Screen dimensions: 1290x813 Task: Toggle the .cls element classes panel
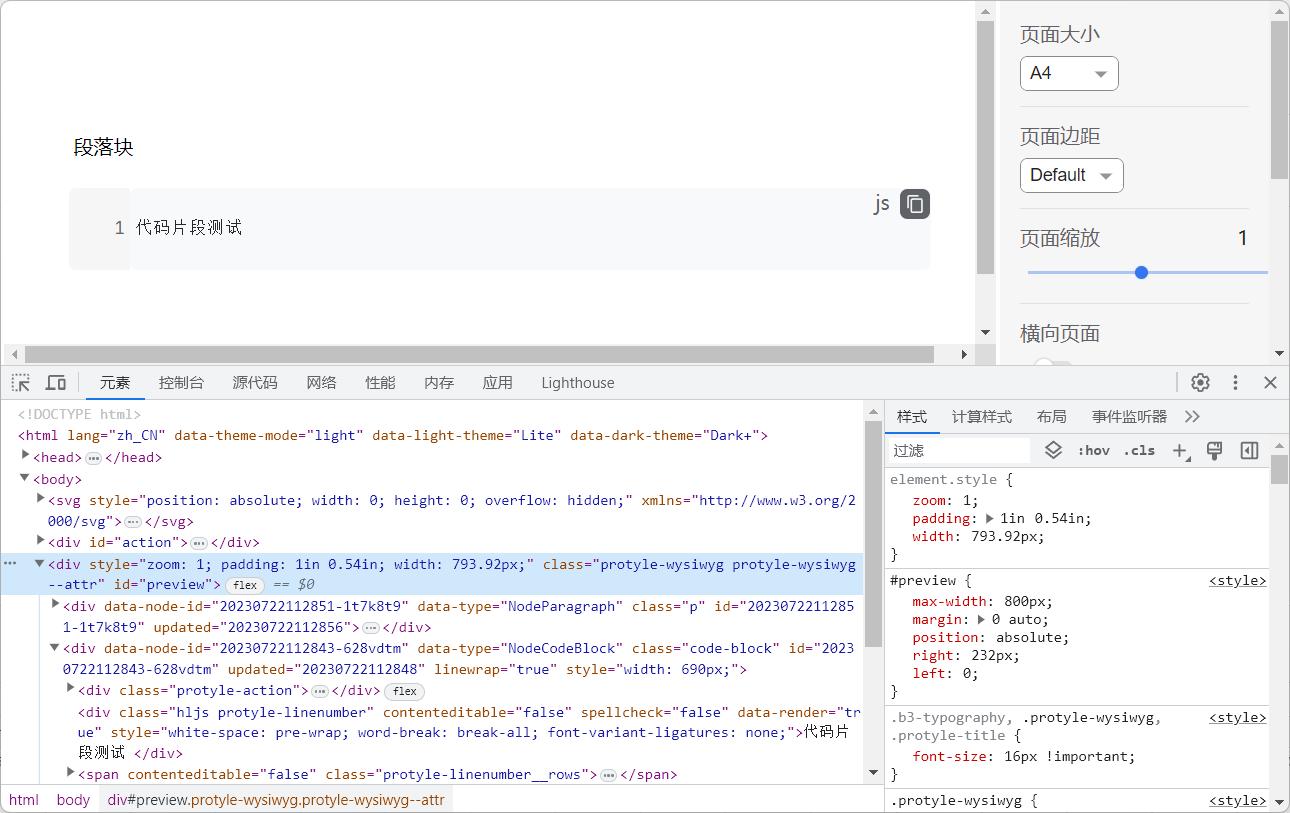(x=1139, y=451)
